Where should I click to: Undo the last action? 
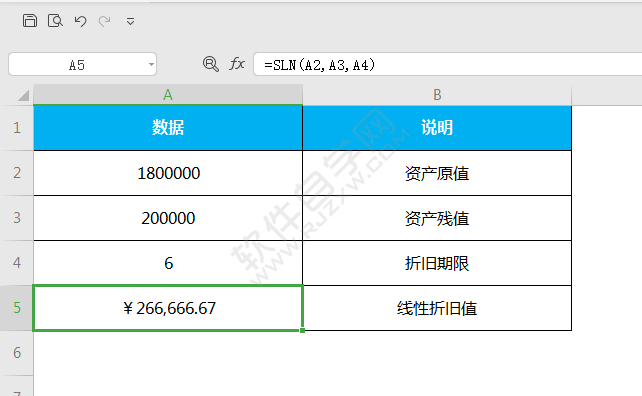click(80, 21)
